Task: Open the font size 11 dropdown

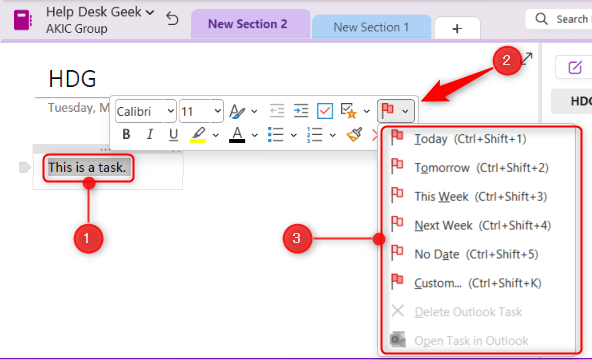Action: pyautogui.click(x=201, y=111)
